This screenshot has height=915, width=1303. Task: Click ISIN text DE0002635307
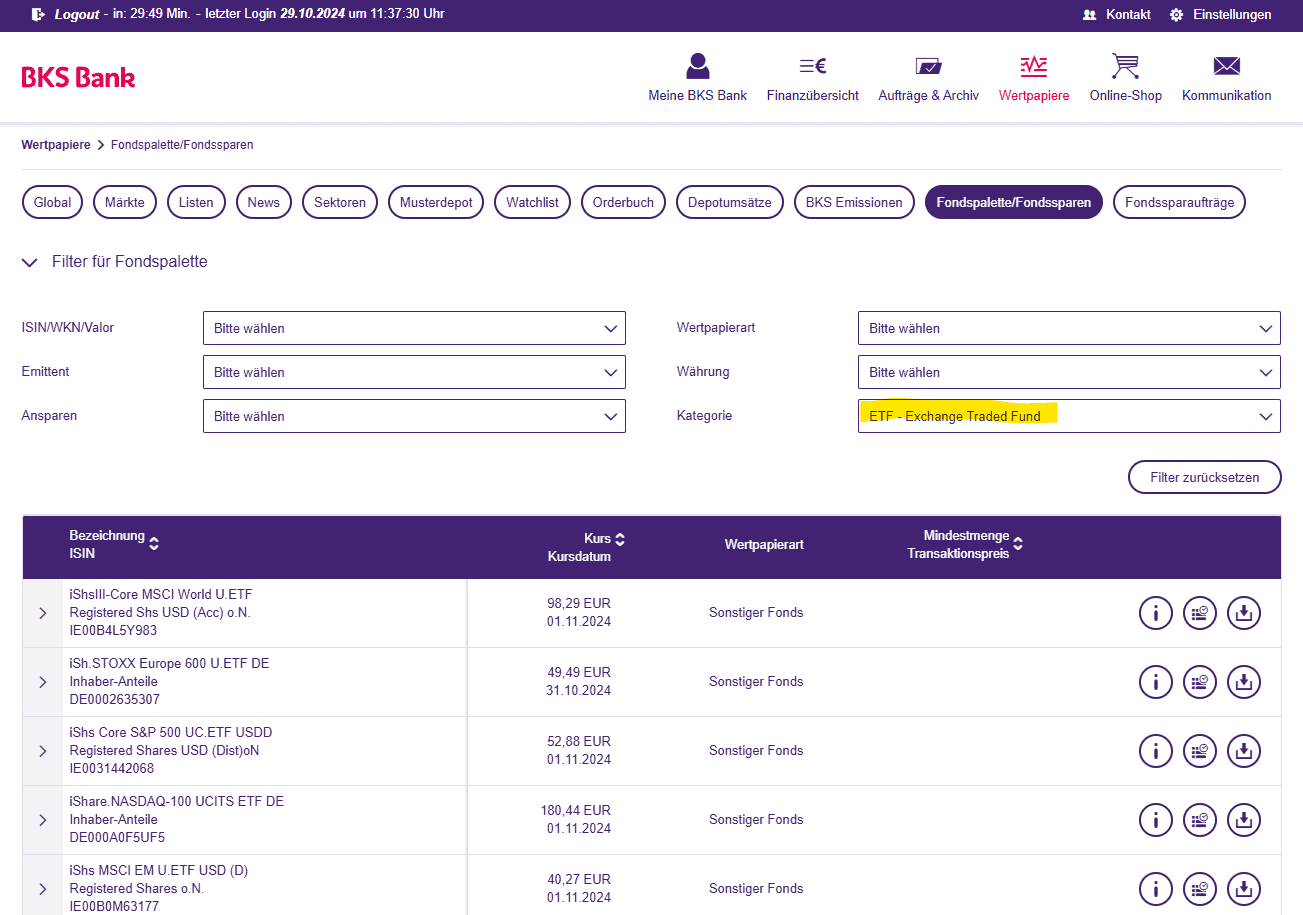(114, 700)
